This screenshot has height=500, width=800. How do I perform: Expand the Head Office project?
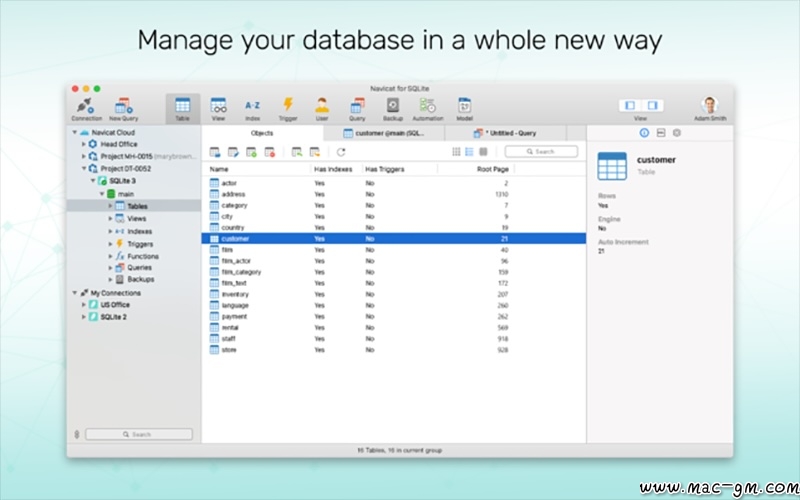click(x=84, y=144)
